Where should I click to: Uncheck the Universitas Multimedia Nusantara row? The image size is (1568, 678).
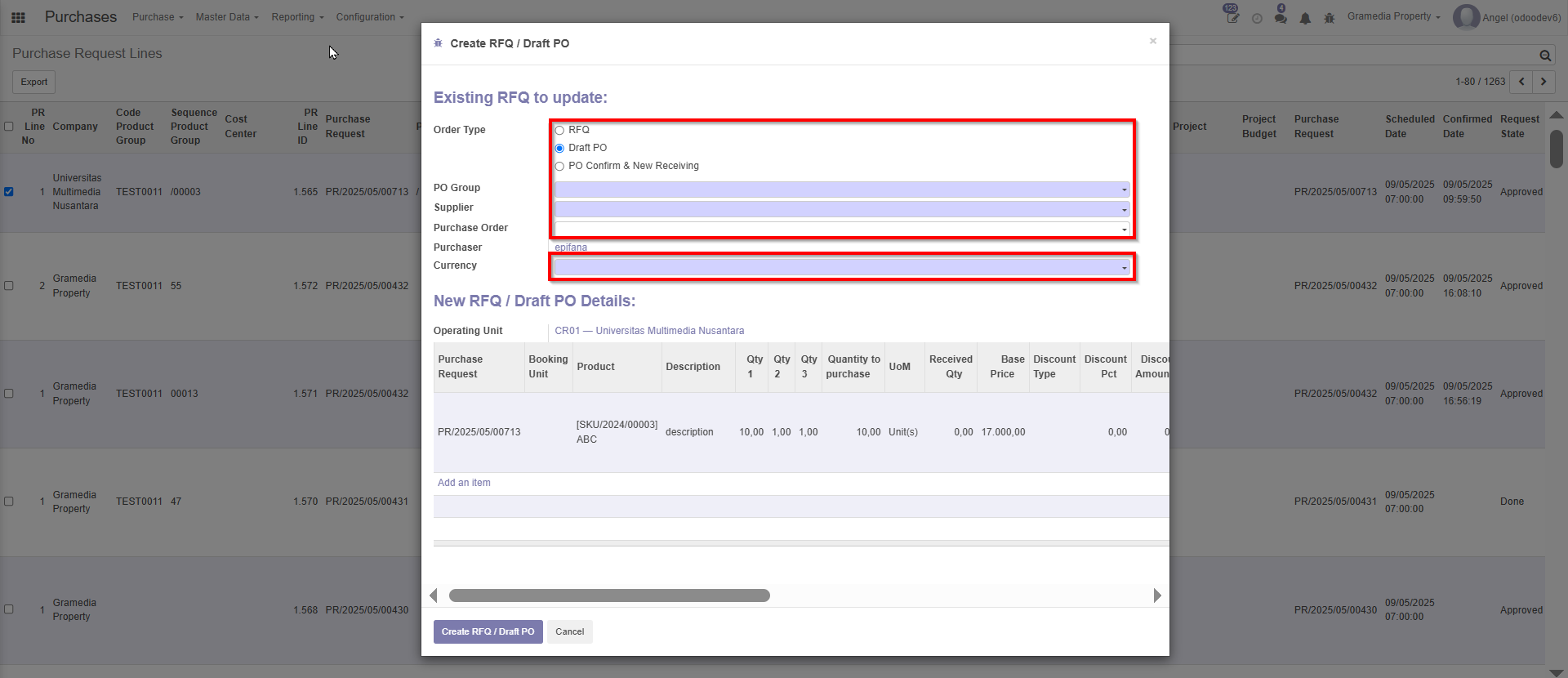point(9,192)
